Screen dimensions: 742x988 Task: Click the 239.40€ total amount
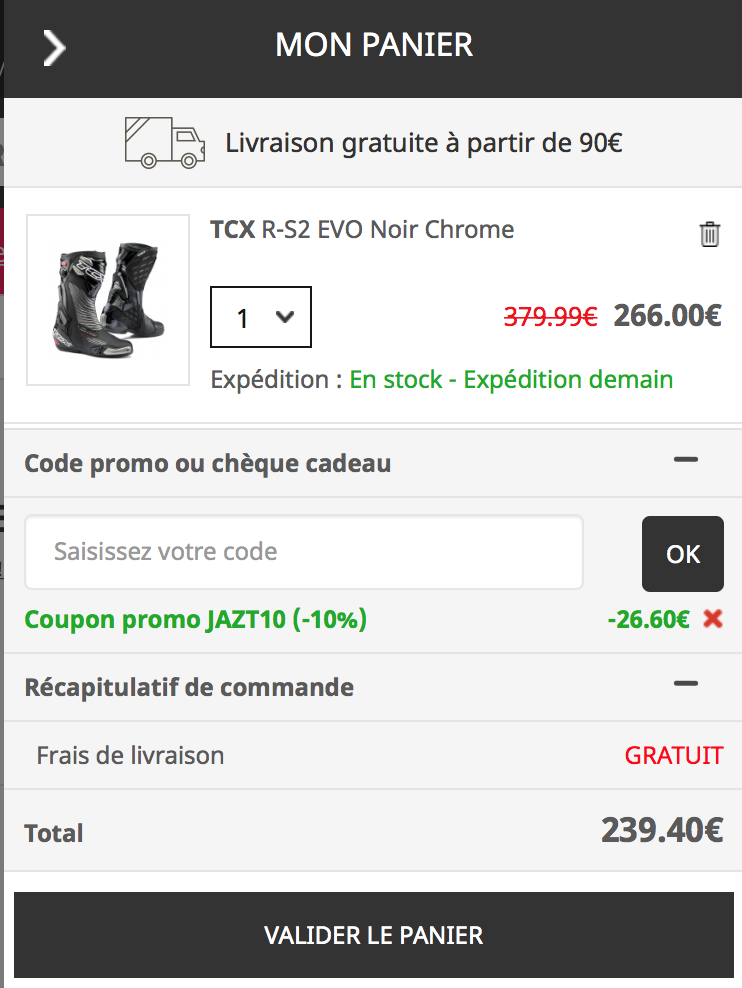[664, 829]
